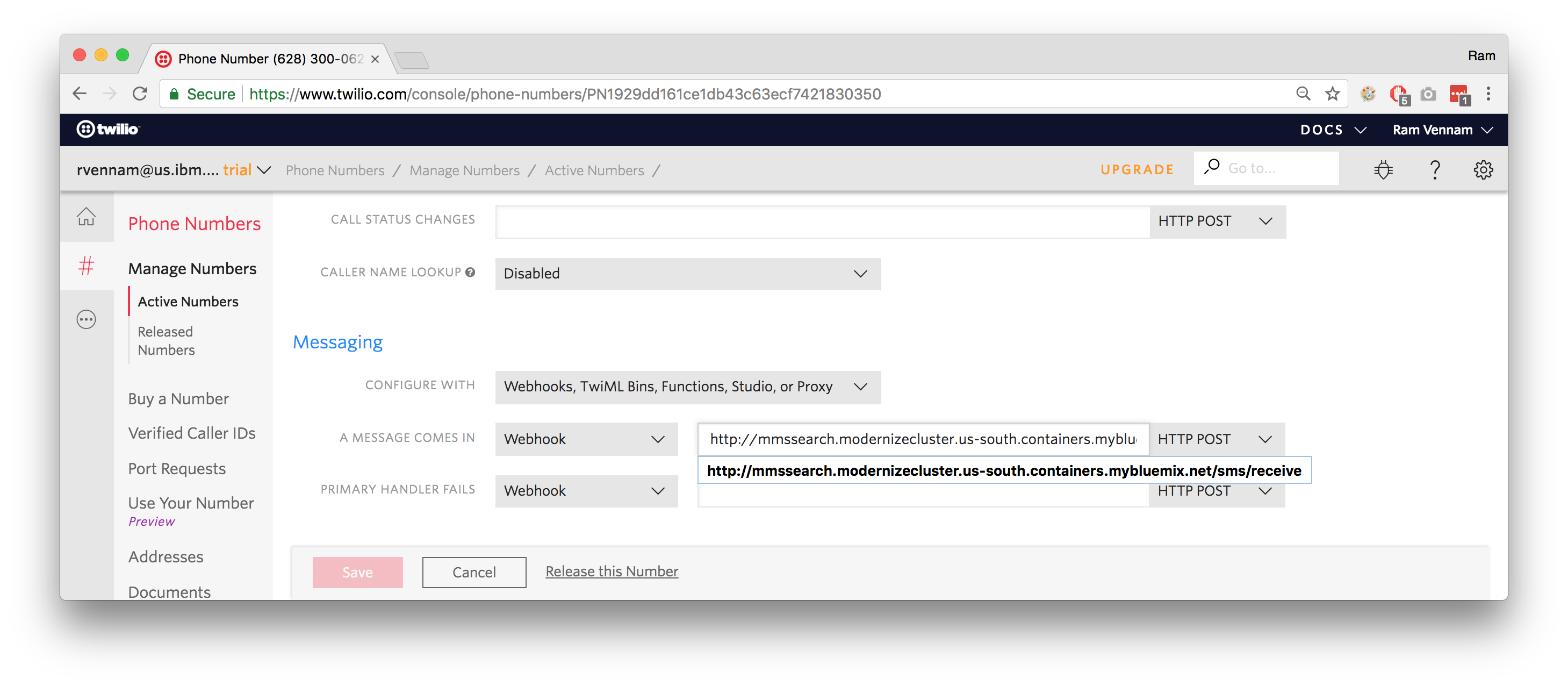The height and width of the screenshot is (686, 1568).
Task: Open the Configure With messaging dropdown
Action: coord(687,387)
